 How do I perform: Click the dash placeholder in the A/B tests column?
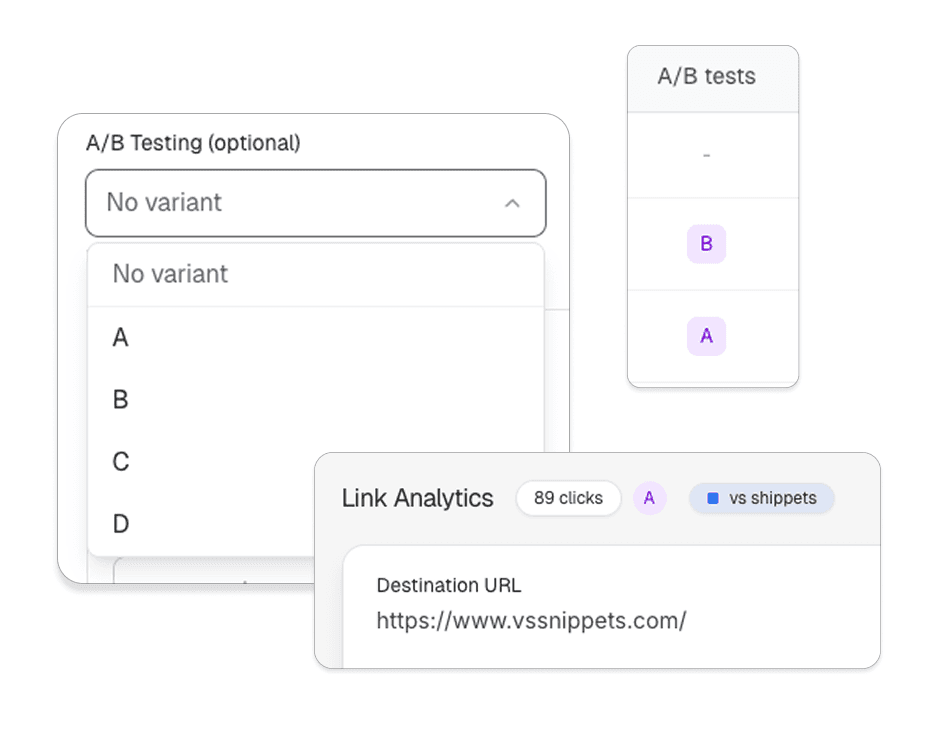pos(706,155)
